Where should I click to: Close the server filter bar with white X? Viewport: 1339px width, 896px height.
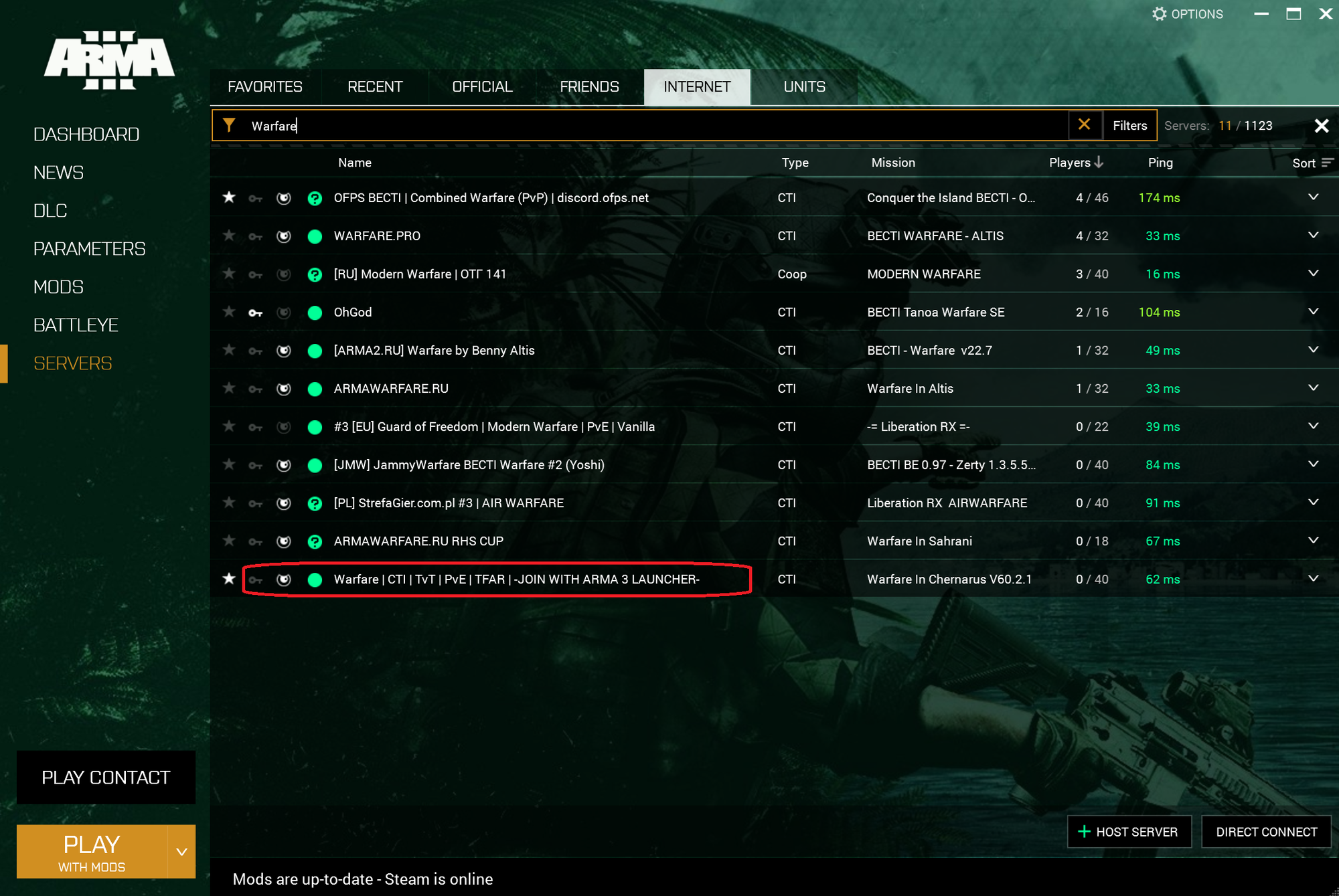coord(1322,126)
